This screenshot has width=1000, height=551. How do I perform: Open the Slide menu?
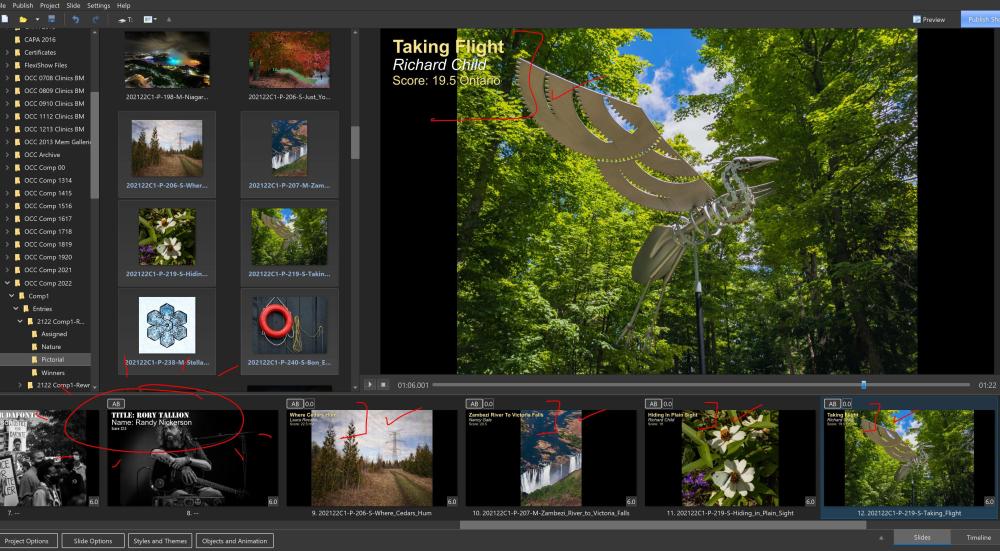73,5
